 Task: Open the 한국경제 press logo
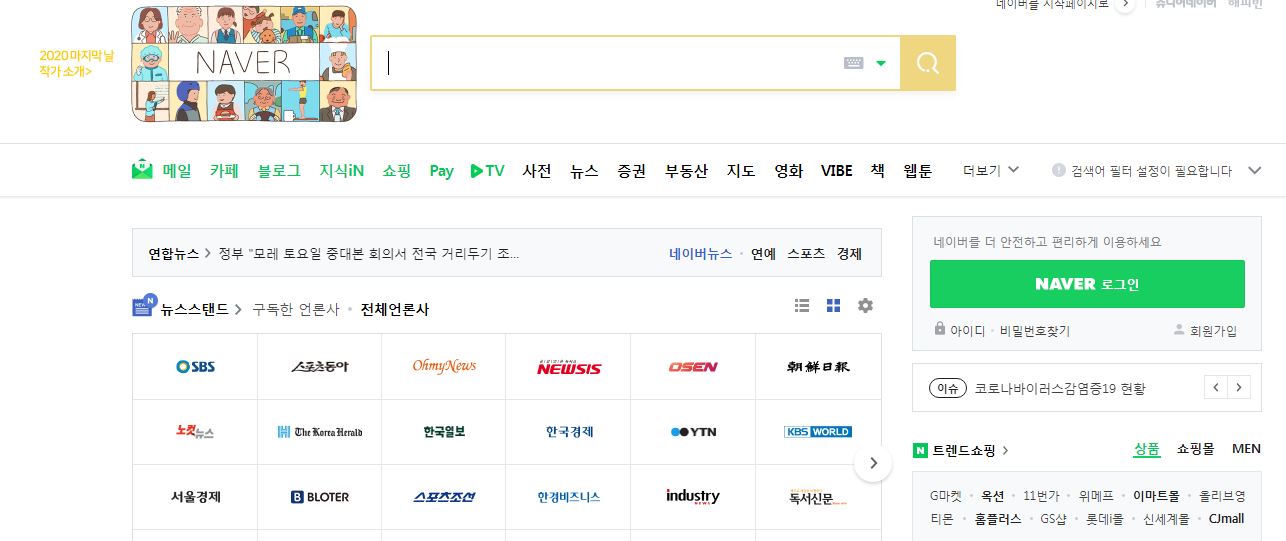tap(569, 432)
